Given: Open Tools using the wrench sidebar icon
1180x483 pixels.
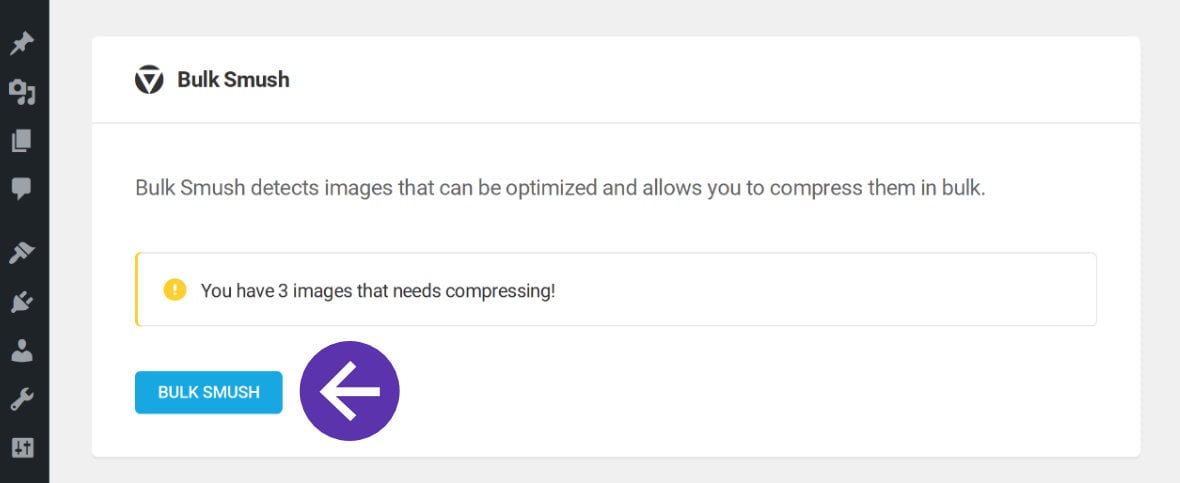Looking at the screenshot, I should click(22, 399).
